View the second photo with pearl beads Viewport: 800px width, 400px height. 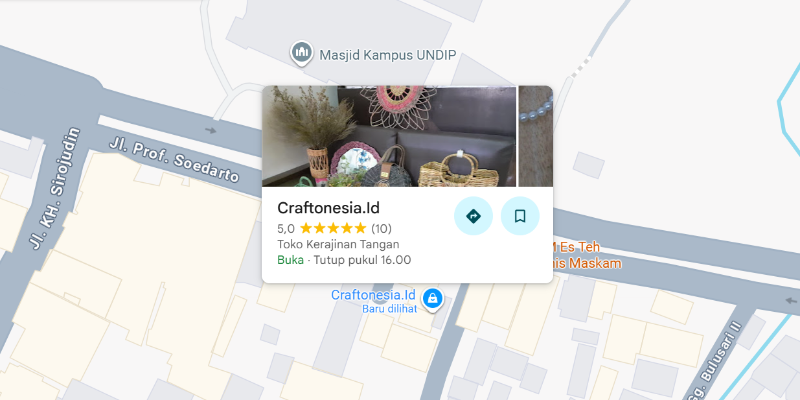tap(536, 136)
